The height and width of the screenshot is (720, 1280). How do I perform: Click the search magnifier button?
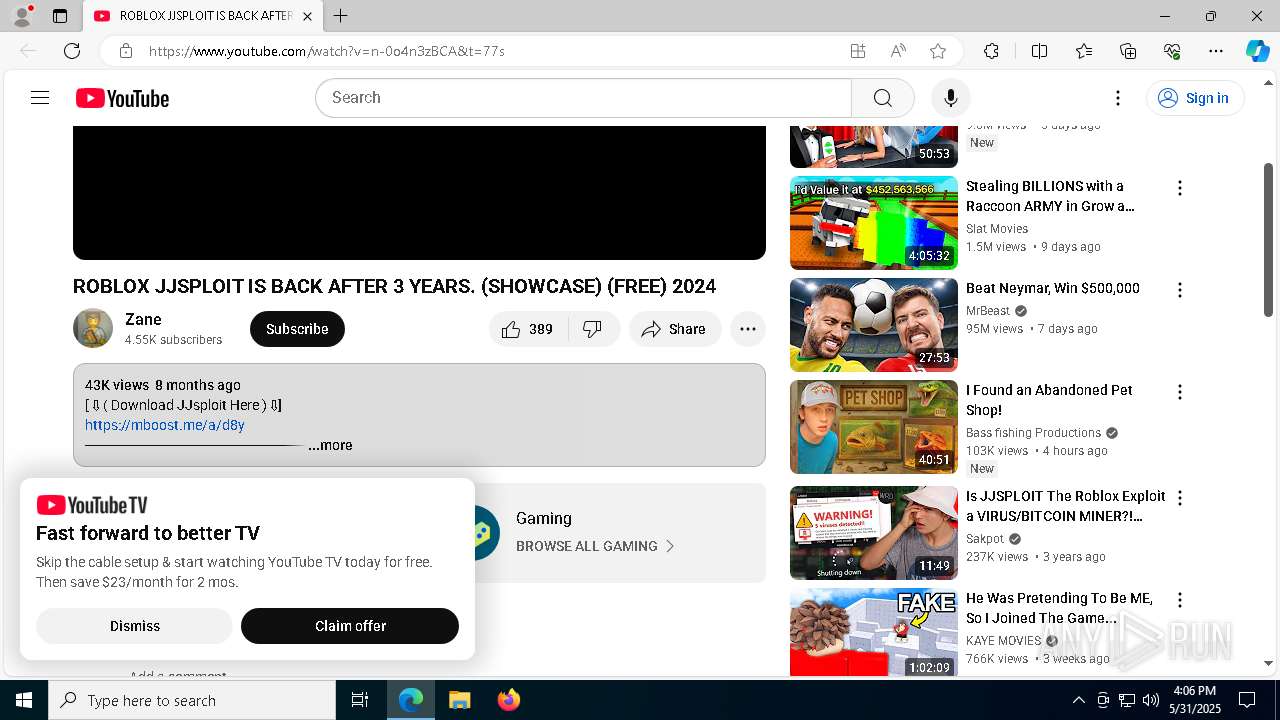[882, 98]
